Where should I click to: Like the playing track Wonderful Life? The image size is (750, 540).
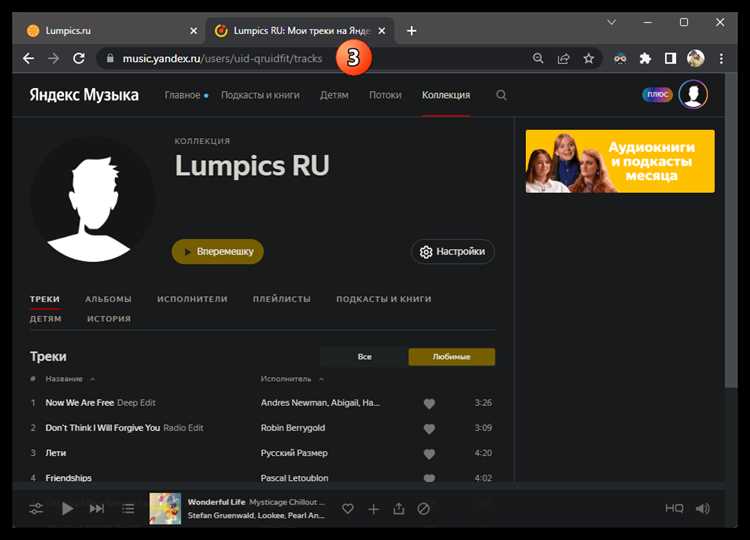(348, 509)
